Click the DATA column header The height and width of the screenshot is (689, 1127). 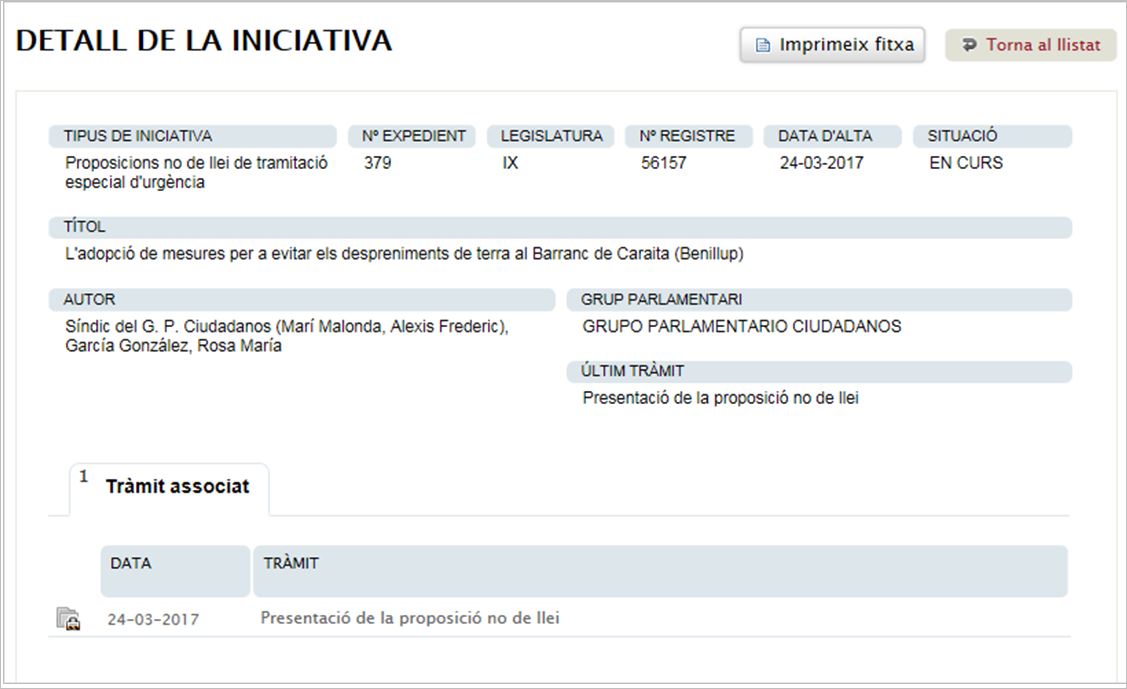click(x=131, y=563)
